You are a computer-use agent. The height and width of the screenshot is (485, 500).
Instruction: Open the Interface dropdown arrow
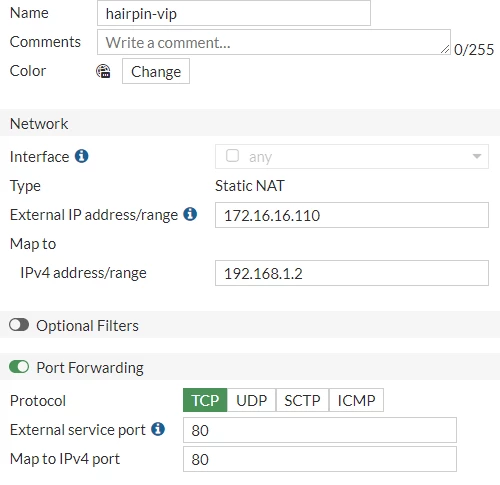tap(477, 156)
